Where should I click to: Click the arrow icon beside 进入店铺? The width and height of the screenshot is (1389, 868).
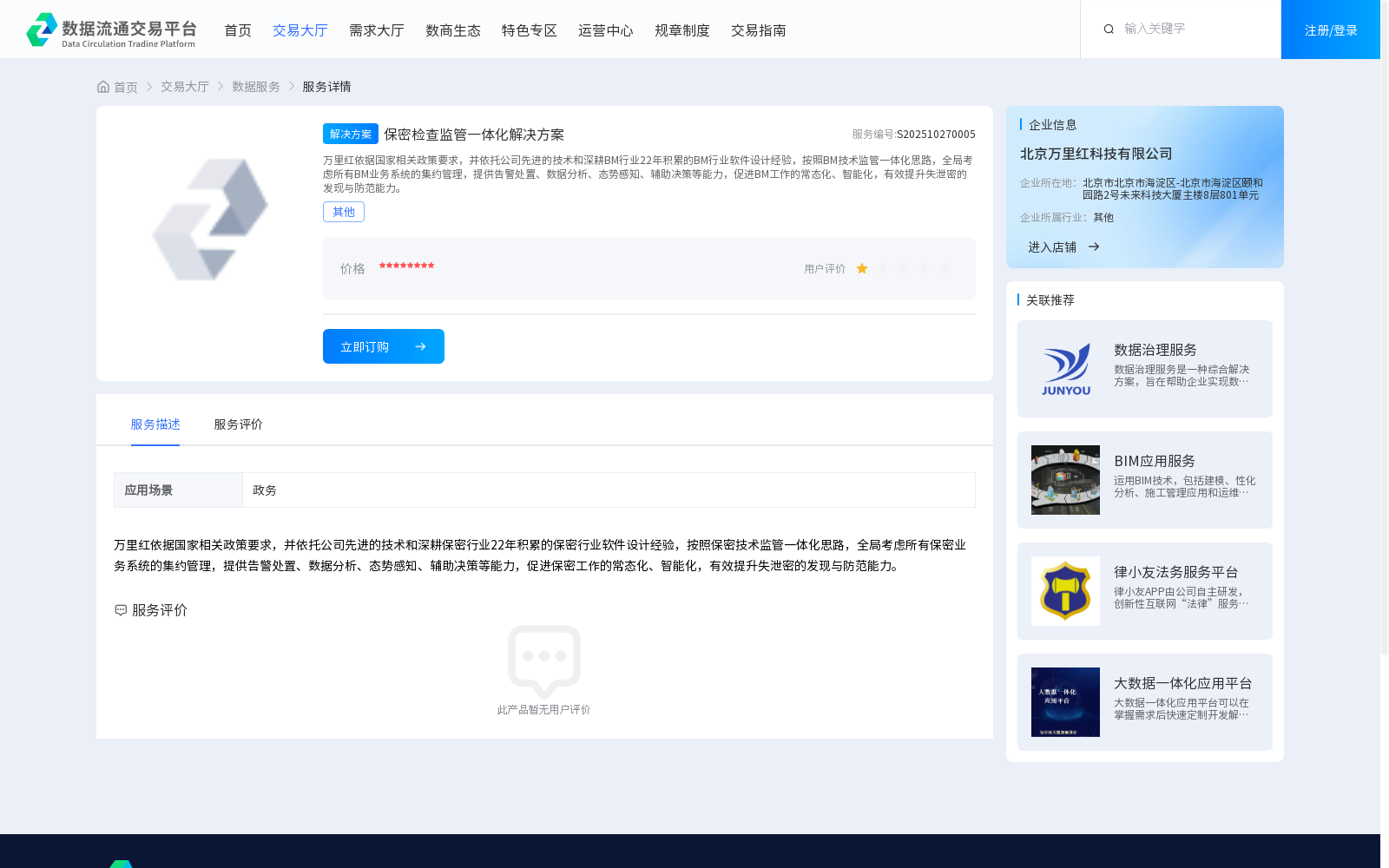(x=1094, y=247)
